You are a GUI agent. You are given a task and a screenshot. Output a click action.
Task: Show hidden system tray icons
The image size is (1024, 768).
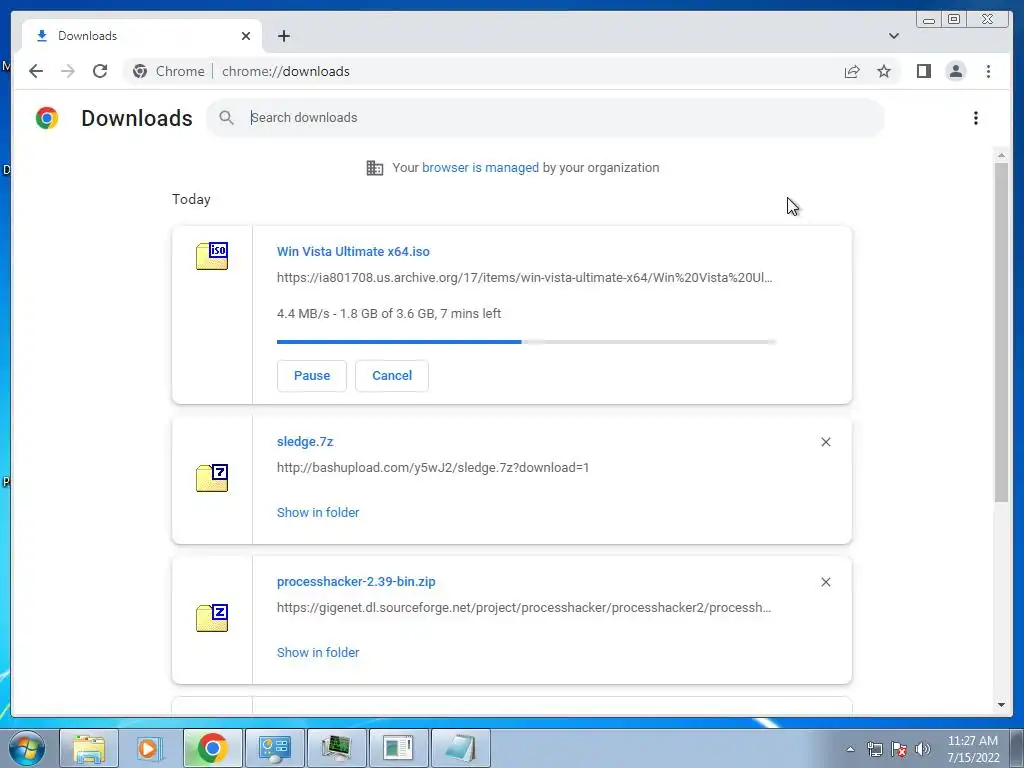[x=850, y=749]
